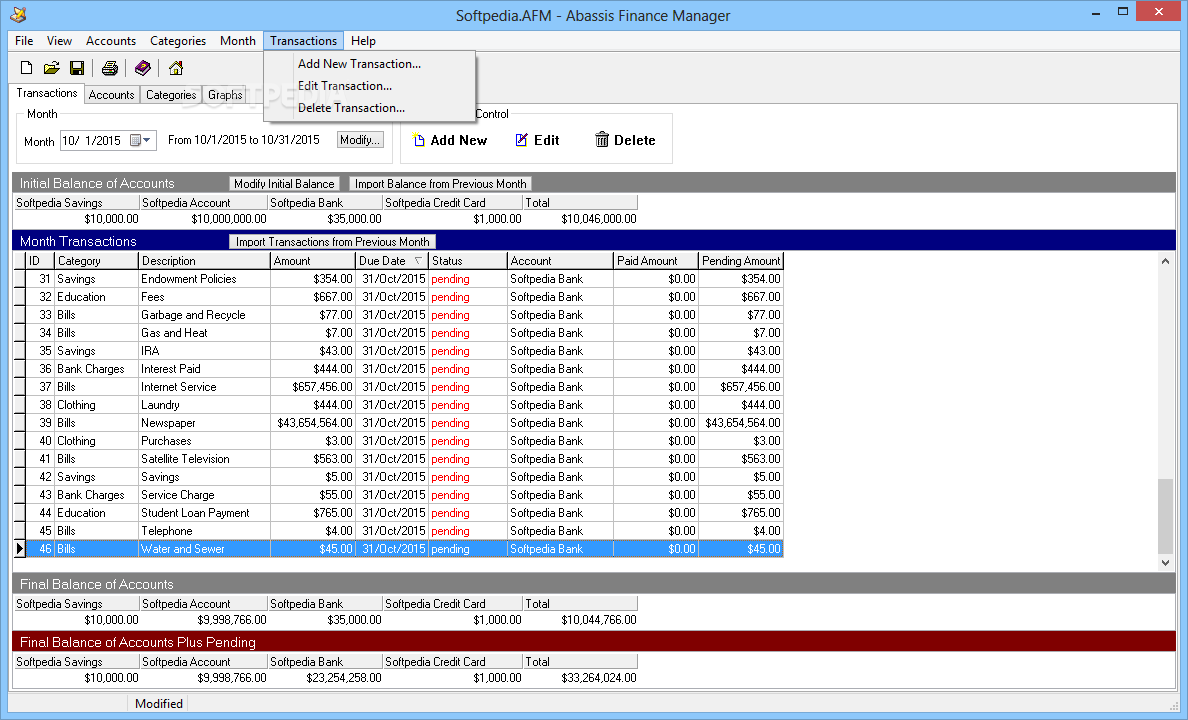Click Import Transactions from Previous Month
Image resolution: width=1188 pixels, height=720 pixels.
coord(333,242)
